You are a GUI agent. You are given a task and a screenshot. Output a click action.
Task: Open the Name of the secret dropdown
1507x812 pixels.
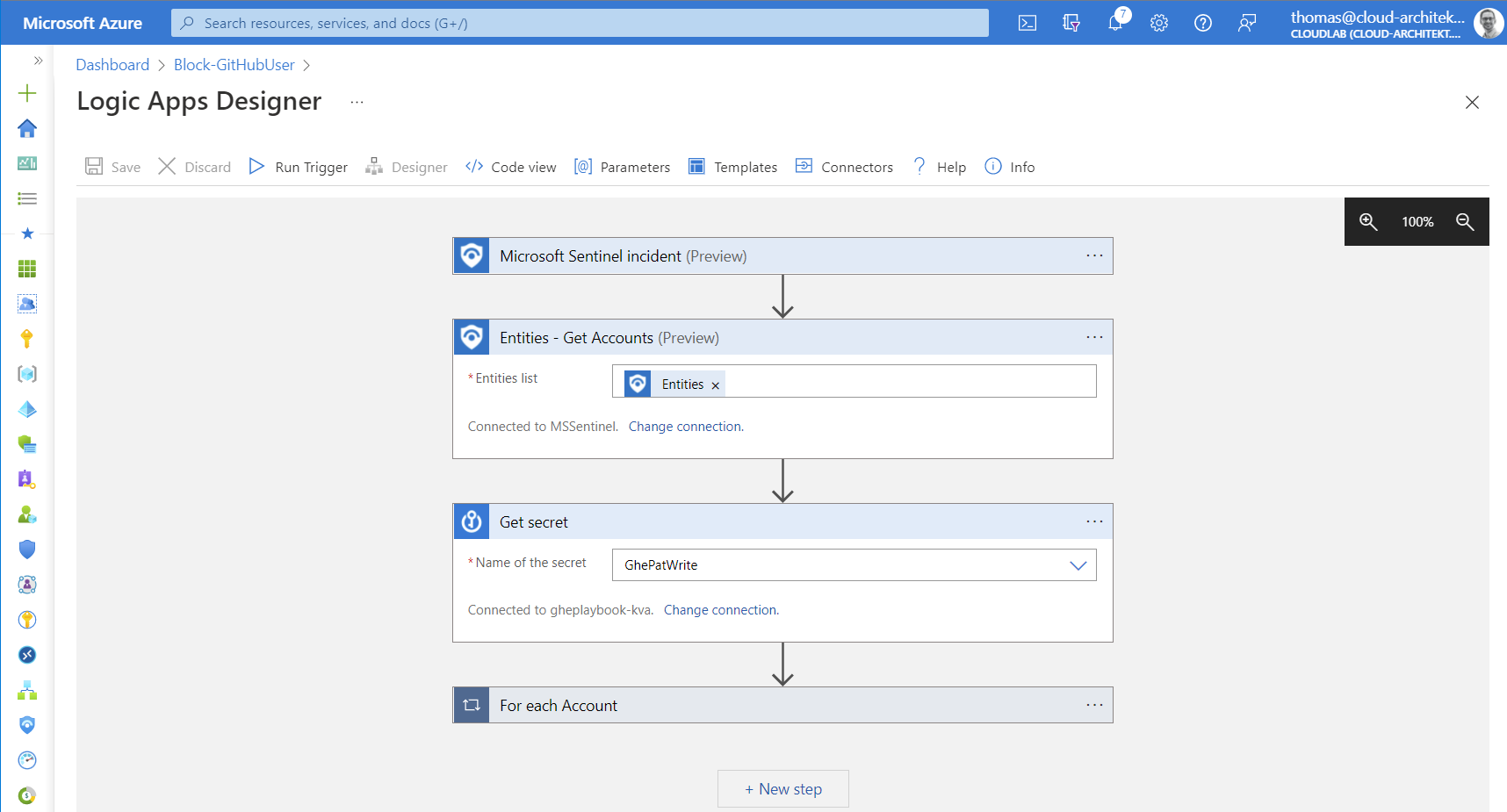854,565
